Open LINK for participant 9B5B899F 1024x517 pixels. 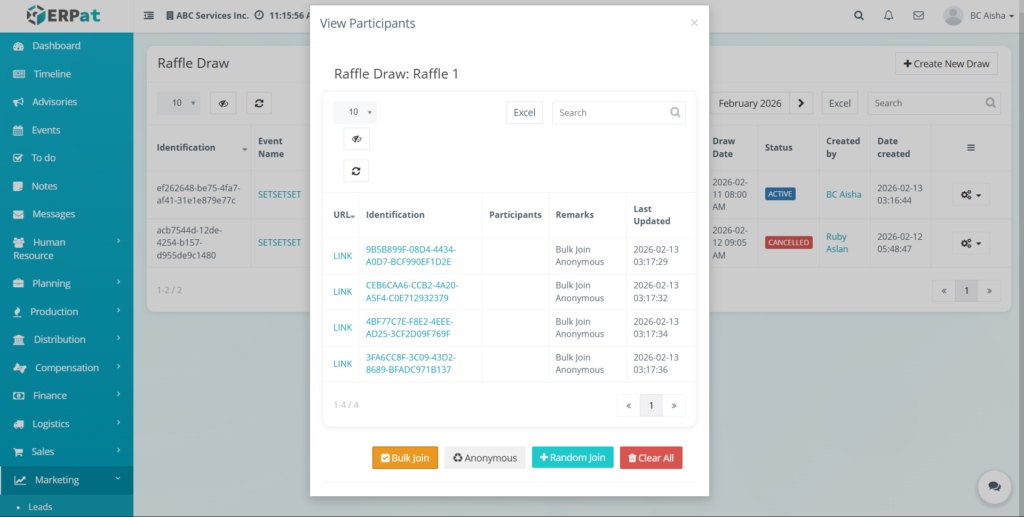(343, 256)
